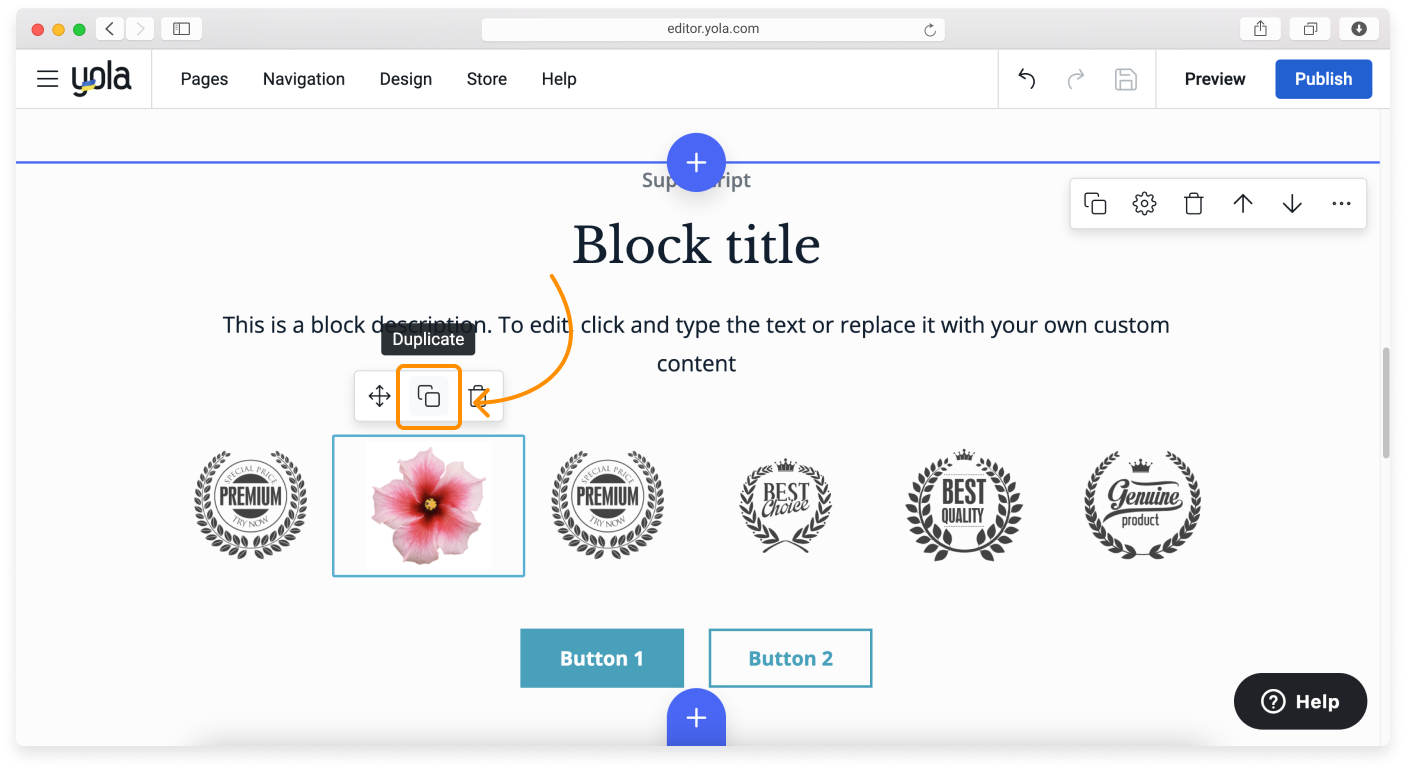Publish the website
1406x770 pixels.
pyautogui.click(x=1323, y=78)
